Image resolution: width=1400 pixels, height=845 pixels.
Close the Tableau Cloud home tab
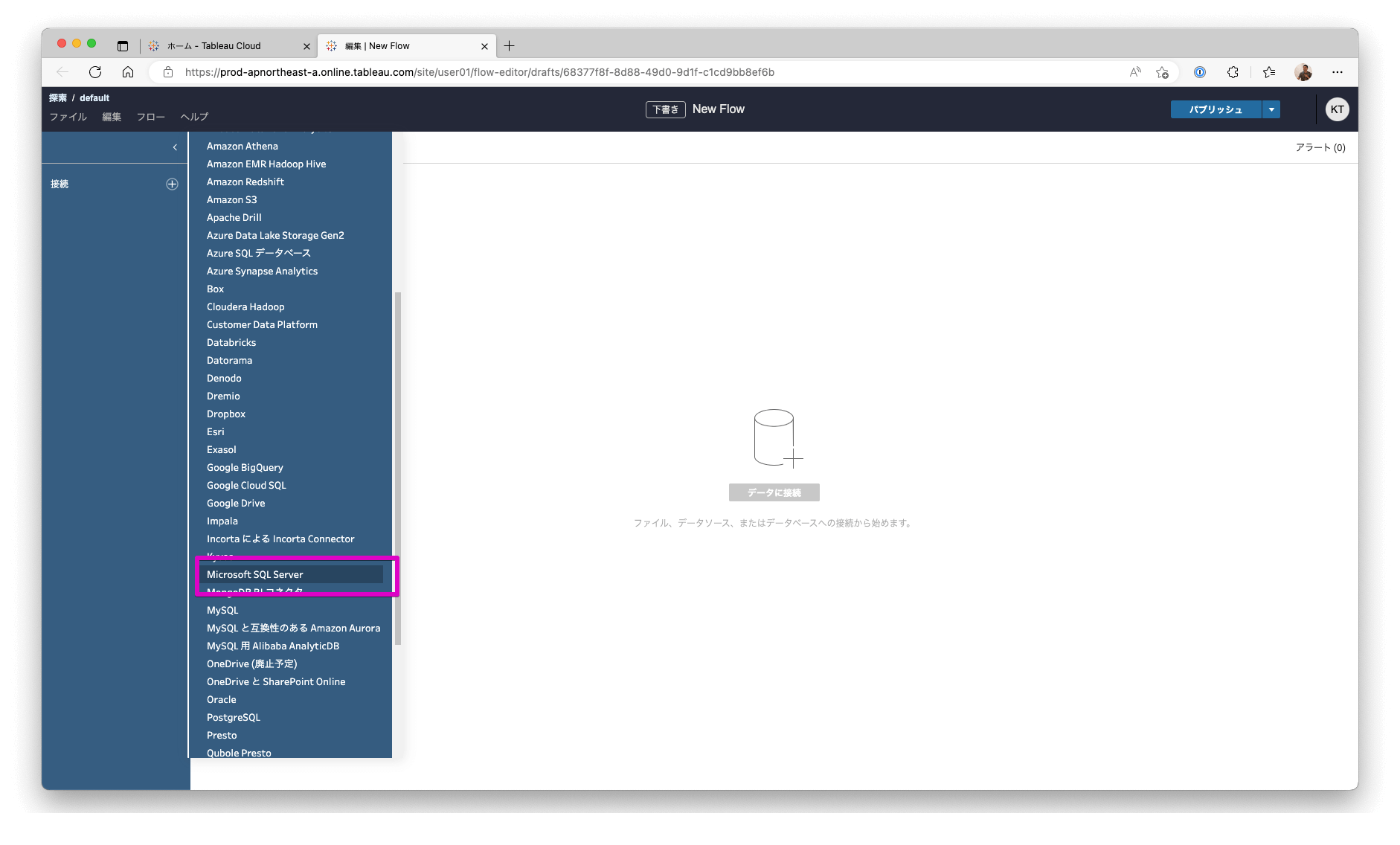pyautogui.click(x=306, y=46)
